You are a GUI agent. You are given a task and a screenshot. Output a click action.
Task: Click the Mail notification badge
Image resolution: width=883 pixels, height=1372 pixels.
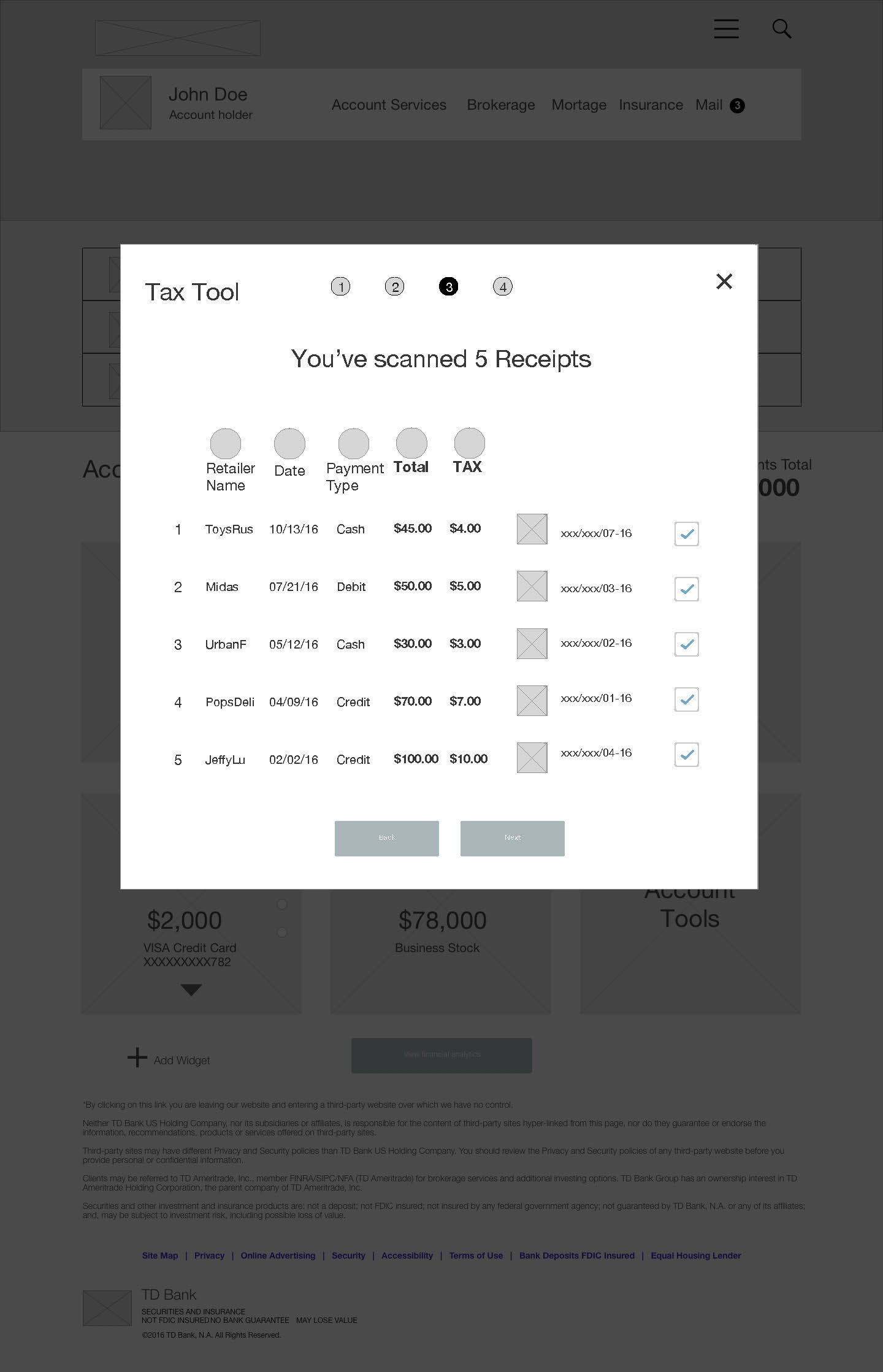pos(737,105)
